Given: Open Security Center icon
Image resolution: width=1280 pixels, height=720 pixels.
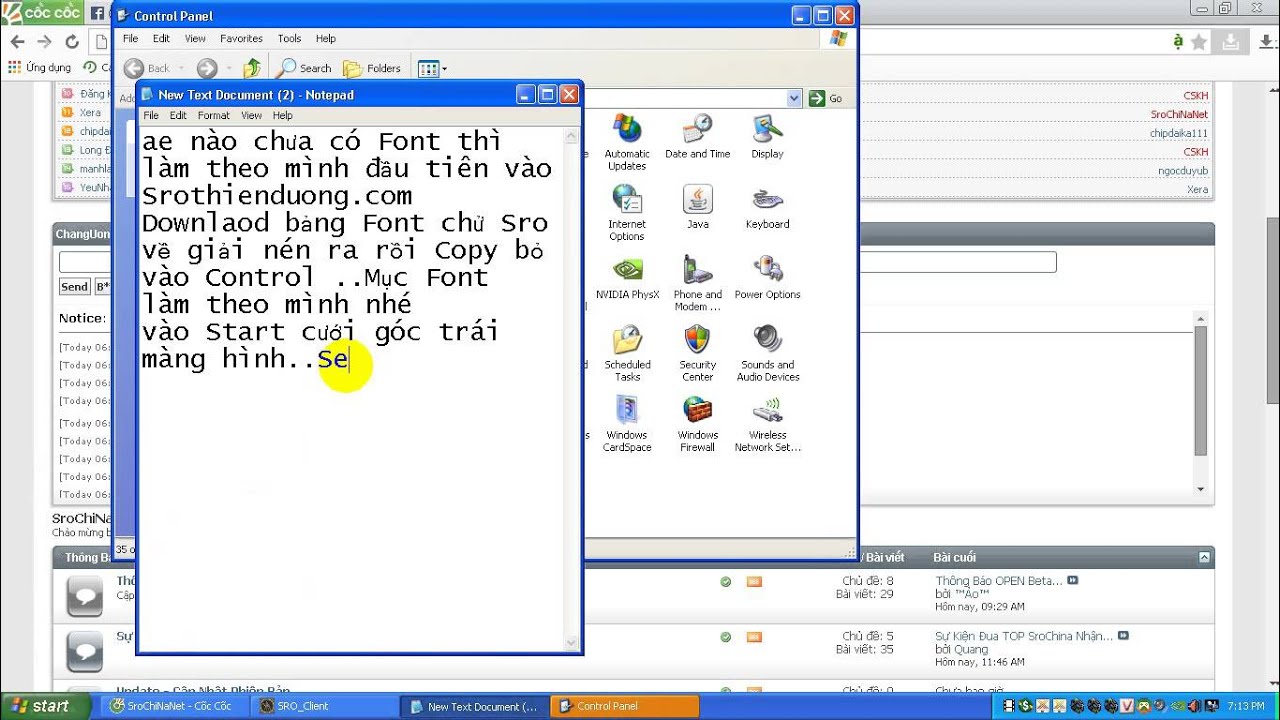Looking at the screenshot, I should tap(697, 353).
